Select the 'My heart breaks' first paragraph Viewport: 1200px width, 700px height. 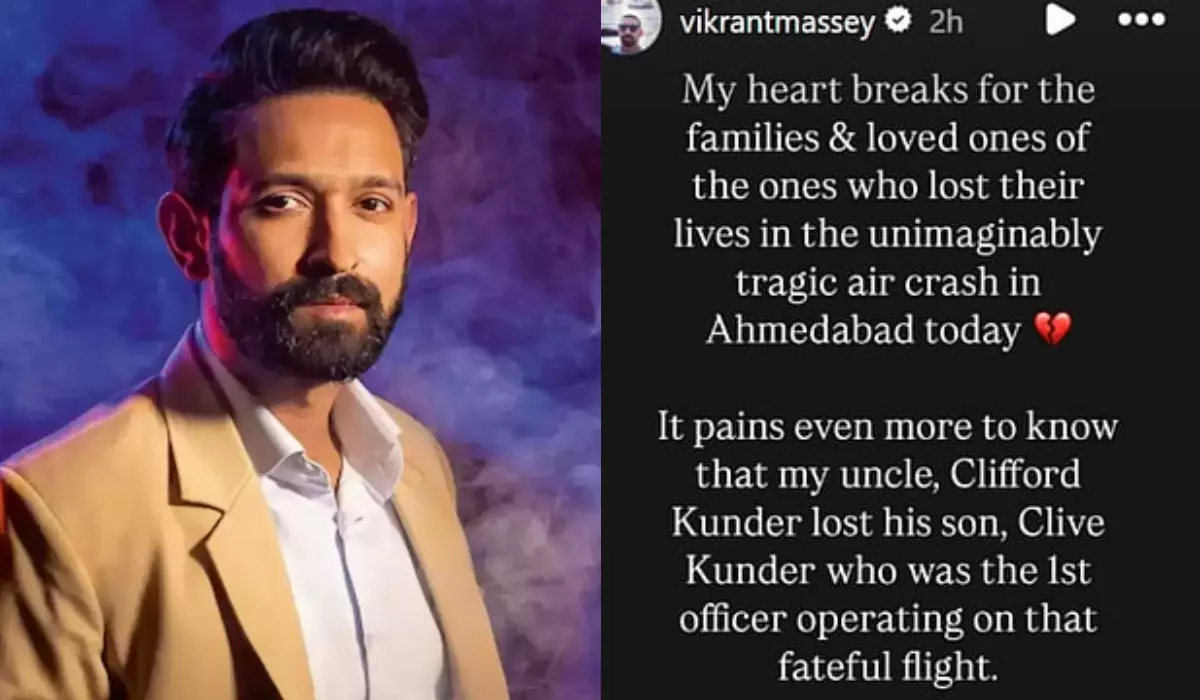click(888, 210)
